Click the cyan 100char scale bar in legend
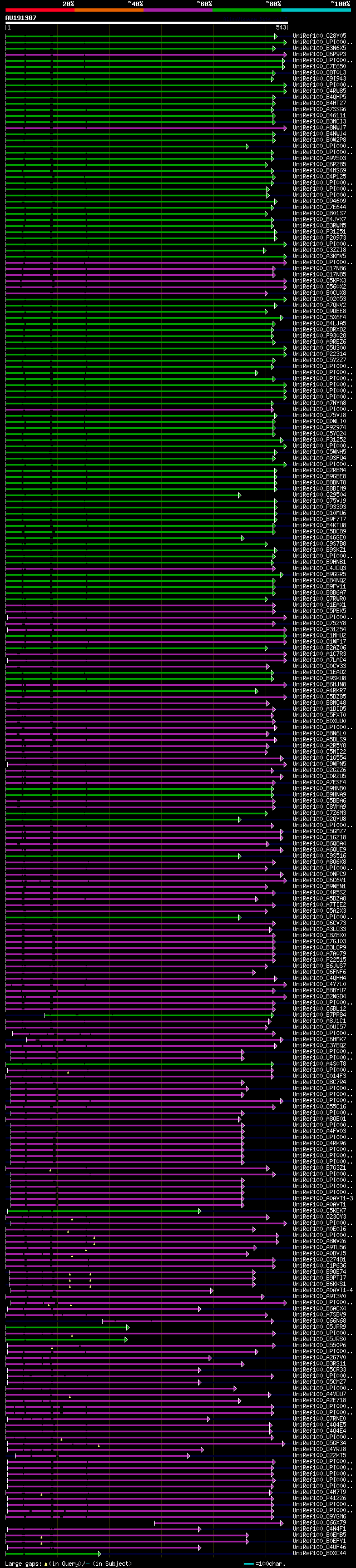The height and width of the screenshot is (1568, 356). click(249, 1564)
